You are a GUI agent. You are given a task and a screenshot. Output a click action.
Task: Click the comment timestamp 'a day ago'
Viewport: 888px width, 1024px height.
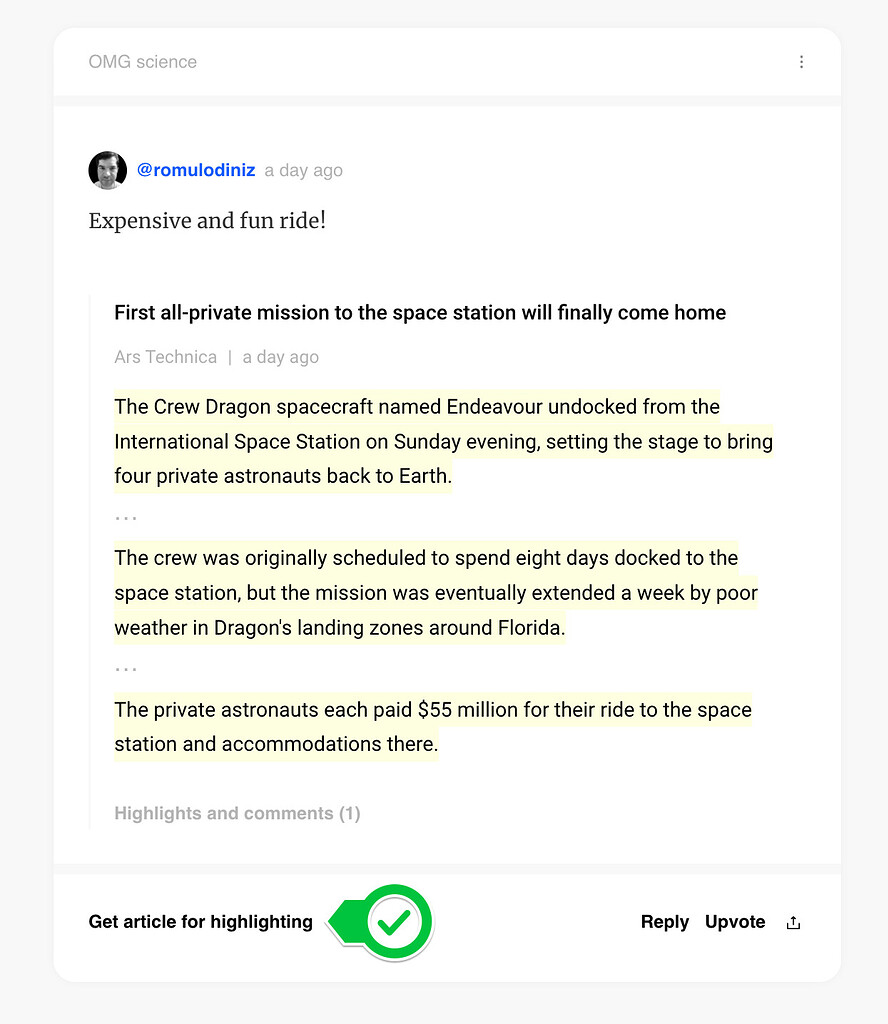[303, 170]
